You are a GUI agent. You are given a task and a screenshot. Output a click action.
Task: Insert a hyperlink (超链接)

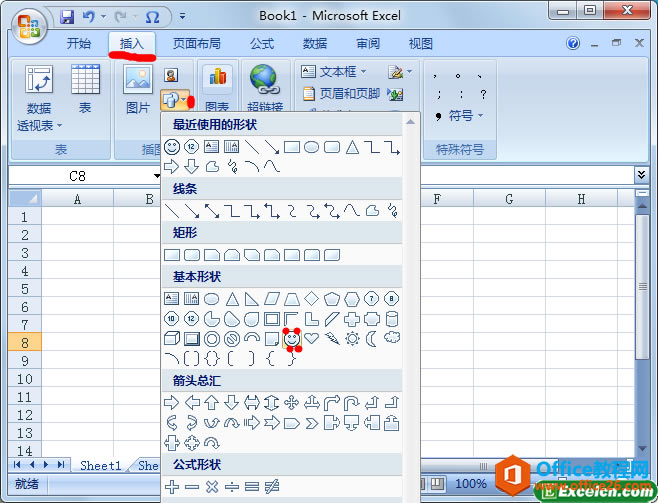pyautogui.click(x=264, y=88)
